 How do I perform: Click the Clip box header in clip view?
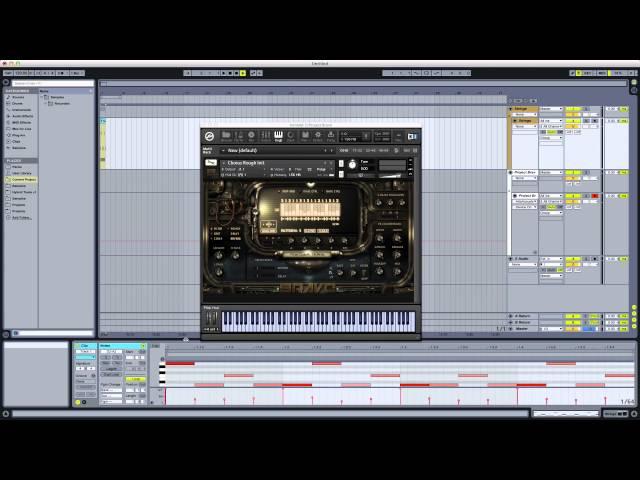pos(85,346)
